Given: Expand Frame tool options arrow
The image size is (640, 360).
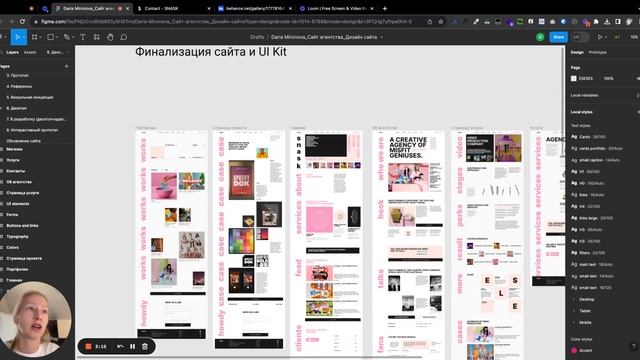Looking at the screenshot, I should [x=40, y=37].
